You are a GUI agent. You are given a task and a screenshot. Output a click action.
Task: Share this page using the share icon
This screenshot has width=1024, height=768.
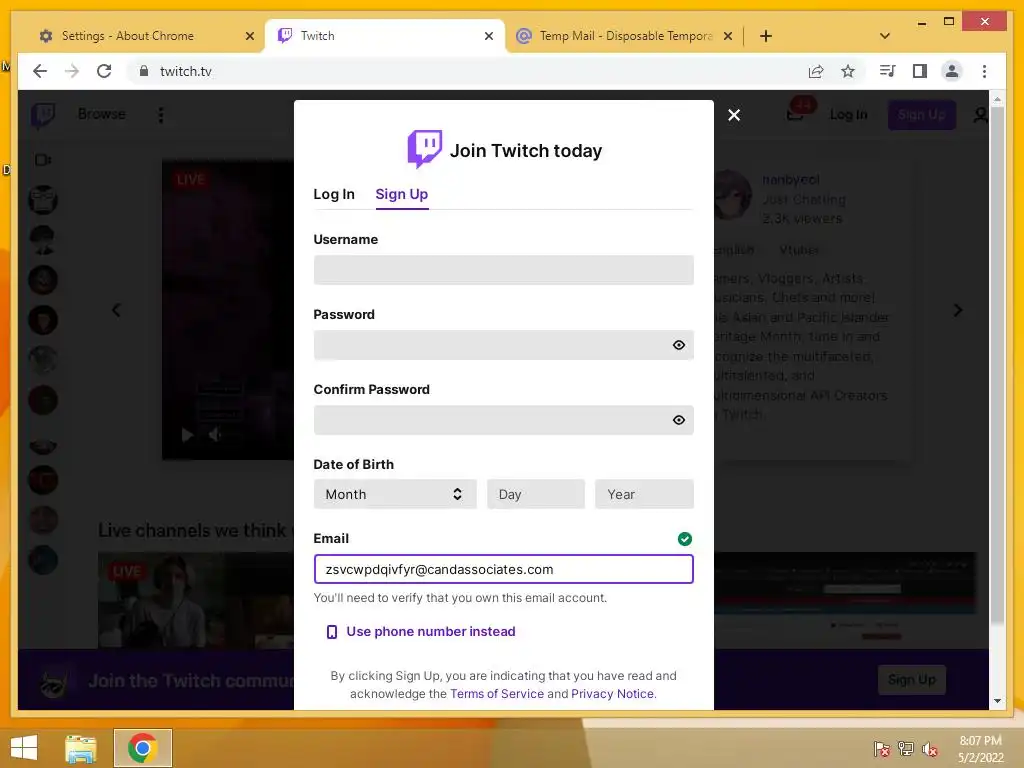816,71
